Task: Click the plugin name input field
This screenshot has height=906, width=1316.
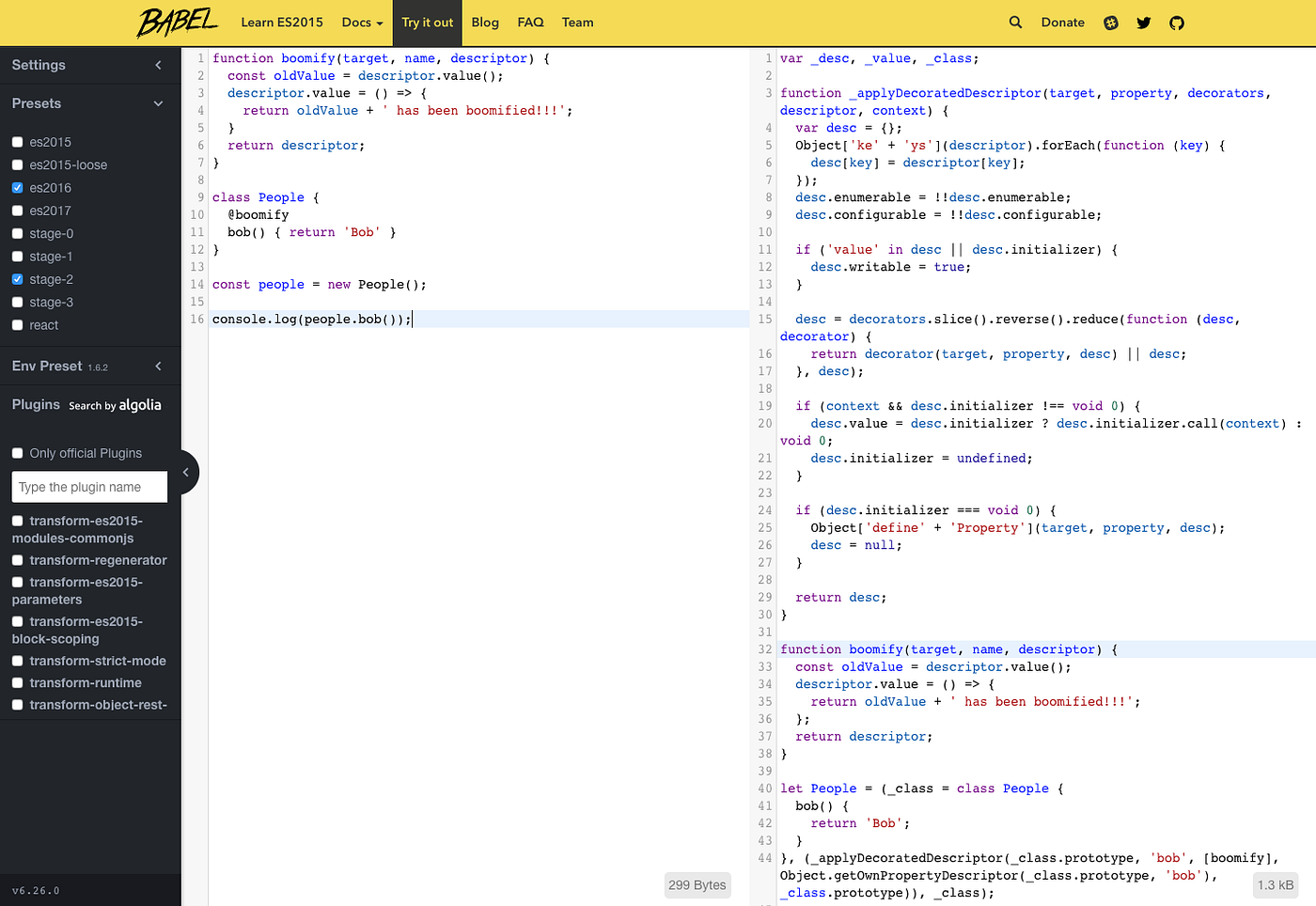Action: point(88,487)
